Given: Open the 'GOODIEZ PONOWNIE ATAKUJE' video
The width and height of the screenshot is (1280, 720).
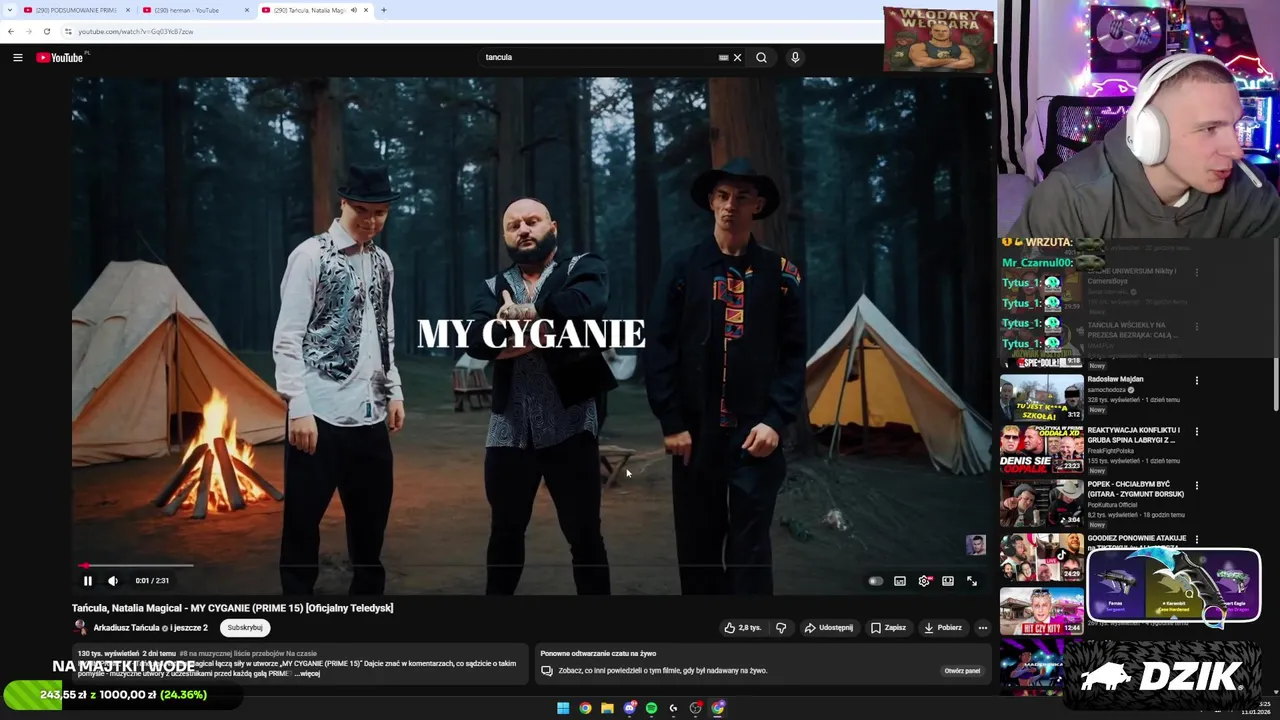Looking at the screenshot, I should 1137,538.
